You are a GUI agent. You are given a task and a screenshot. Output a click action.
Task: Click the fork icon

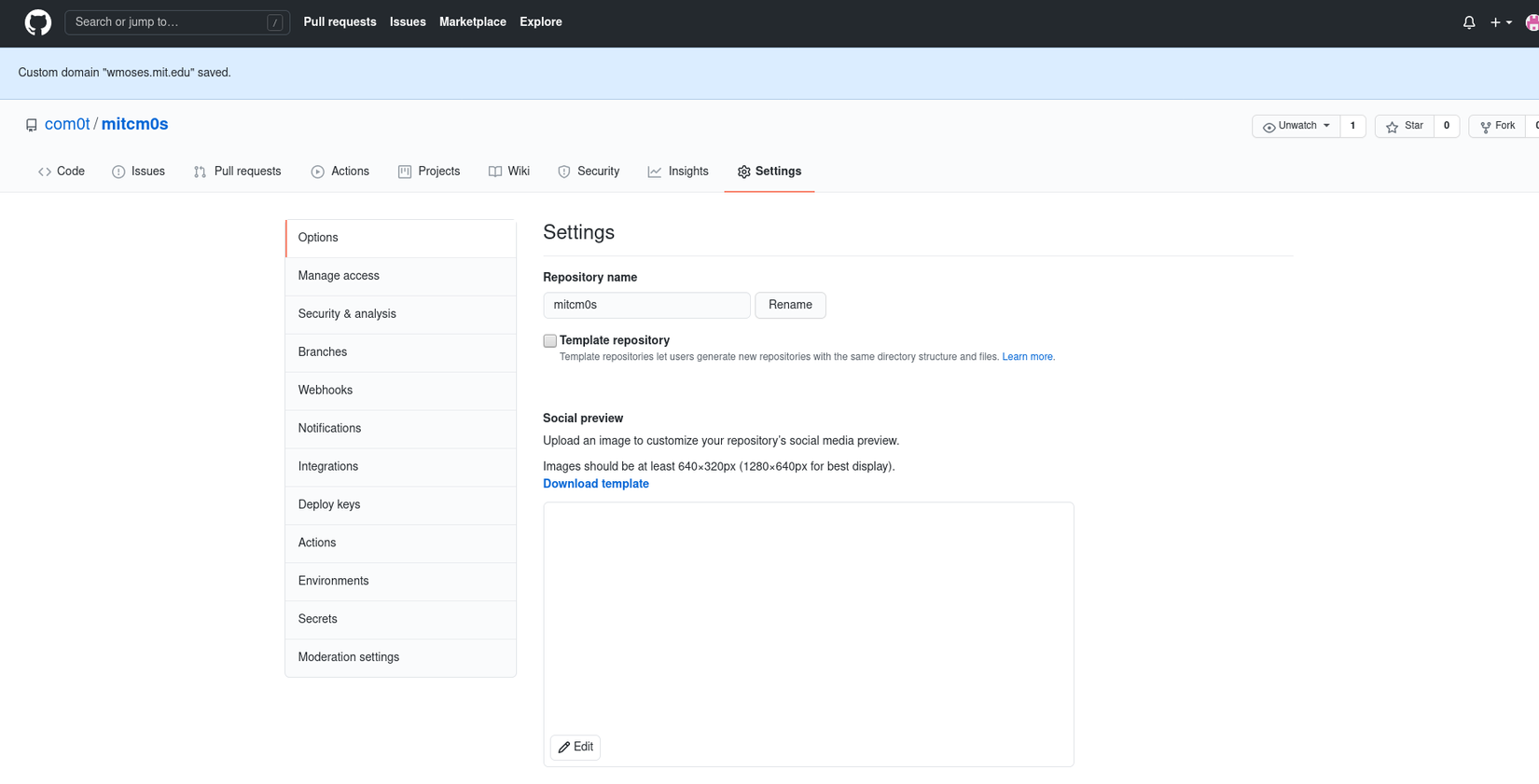[1486, 127]
